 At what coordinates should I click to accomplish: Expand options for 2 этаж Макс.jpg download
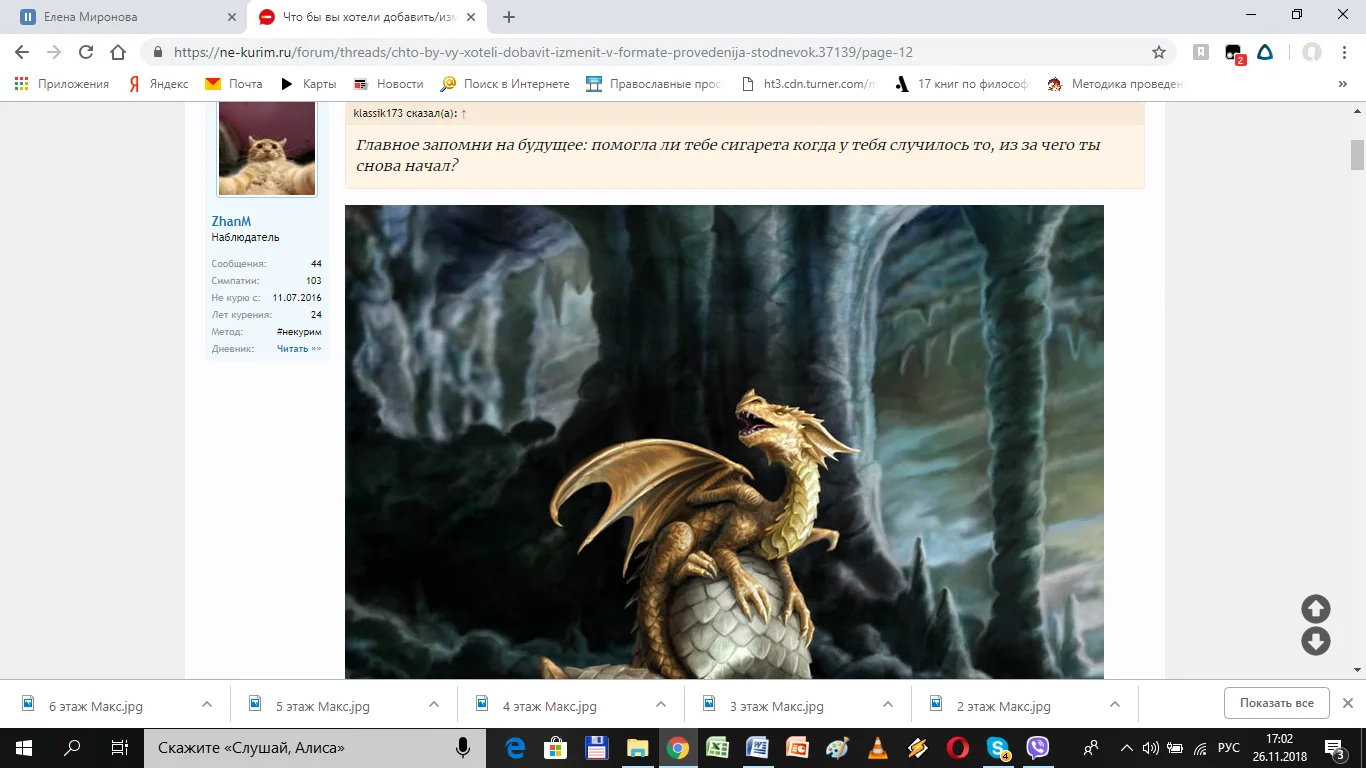pos(1115,704)
